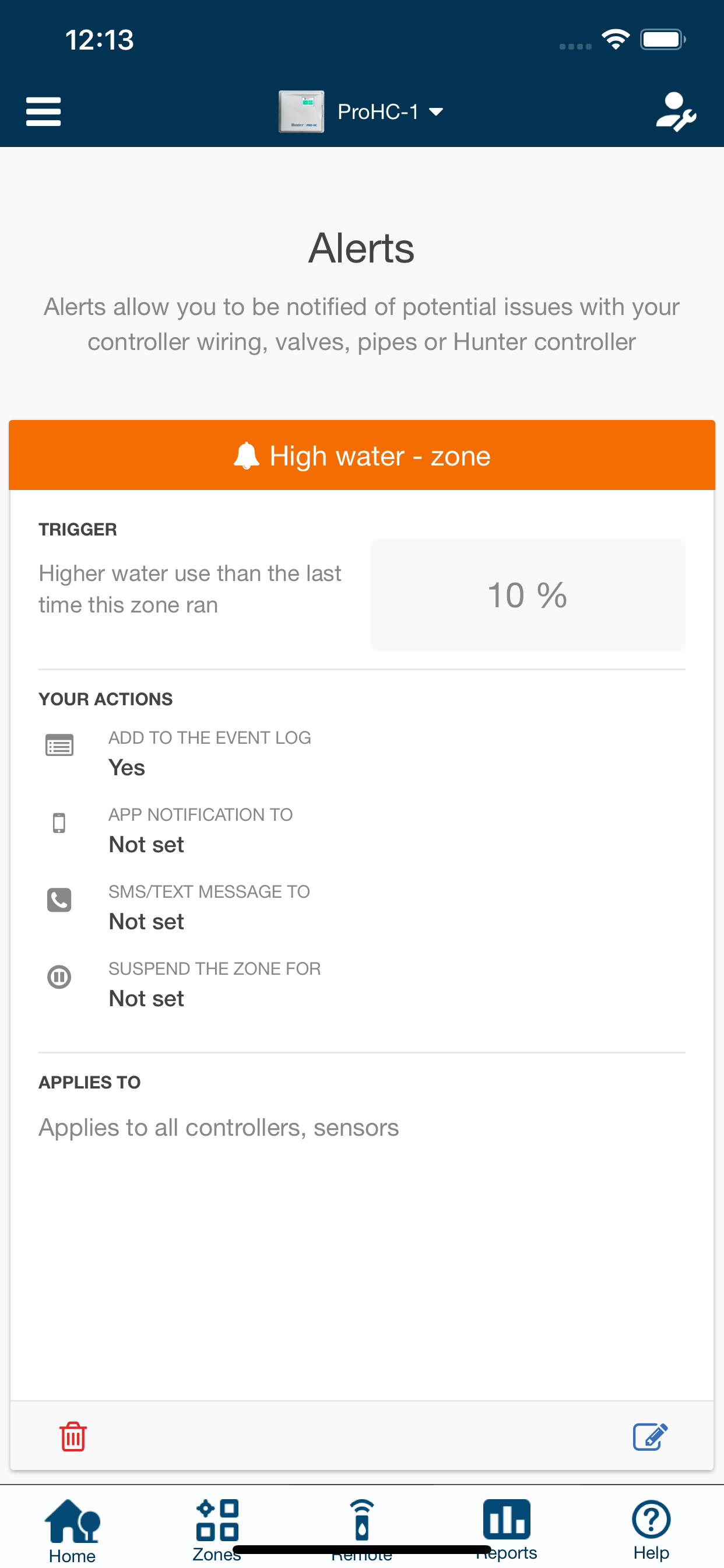Tap the High water - zone header
This screenshot has height=1568, width=724.
(362, 456)
